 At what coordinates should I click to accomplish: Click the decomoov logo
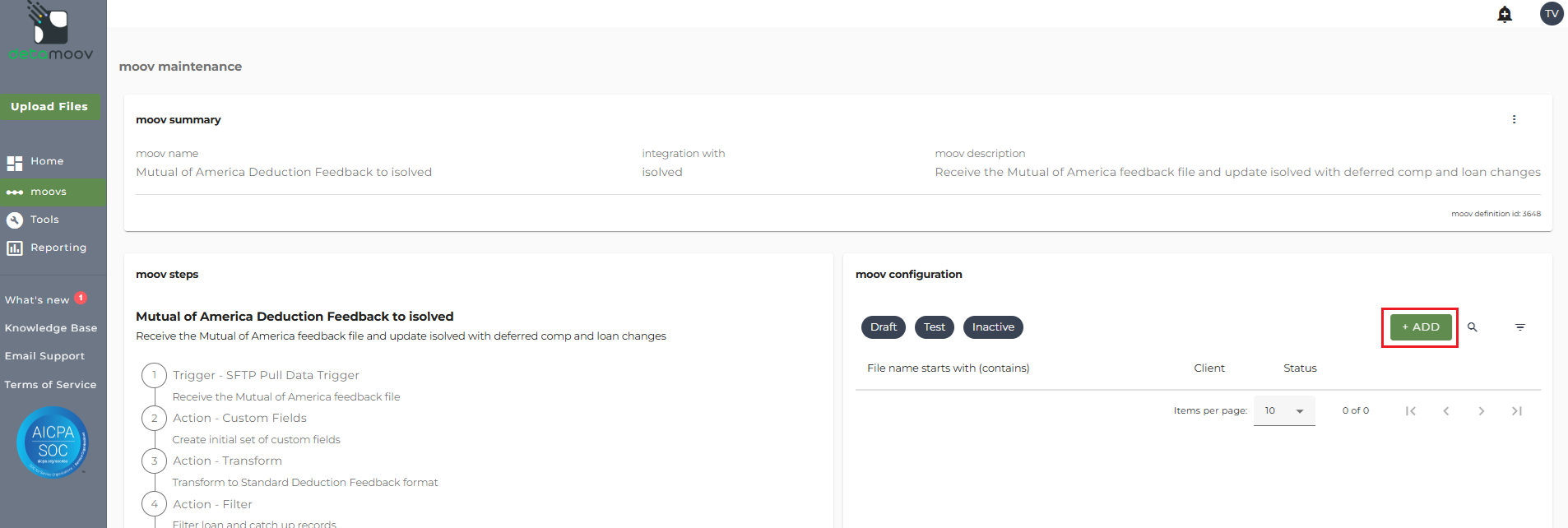tap(51, 31)
